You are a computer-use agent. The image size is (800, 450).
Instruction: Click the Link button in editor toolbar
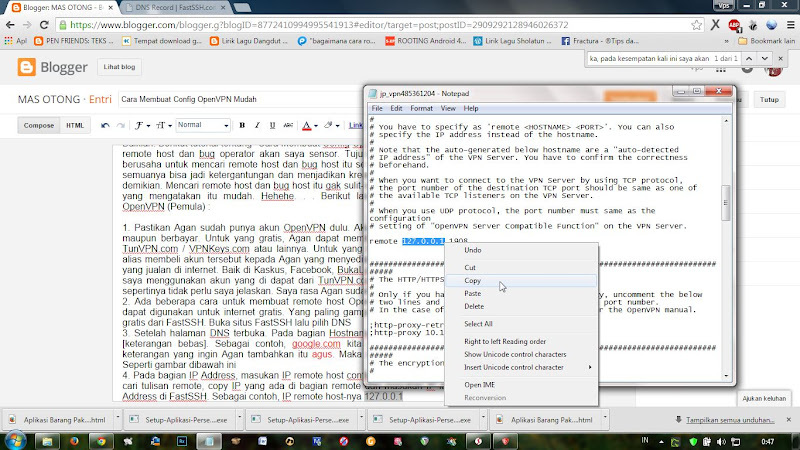click(355, 125)
